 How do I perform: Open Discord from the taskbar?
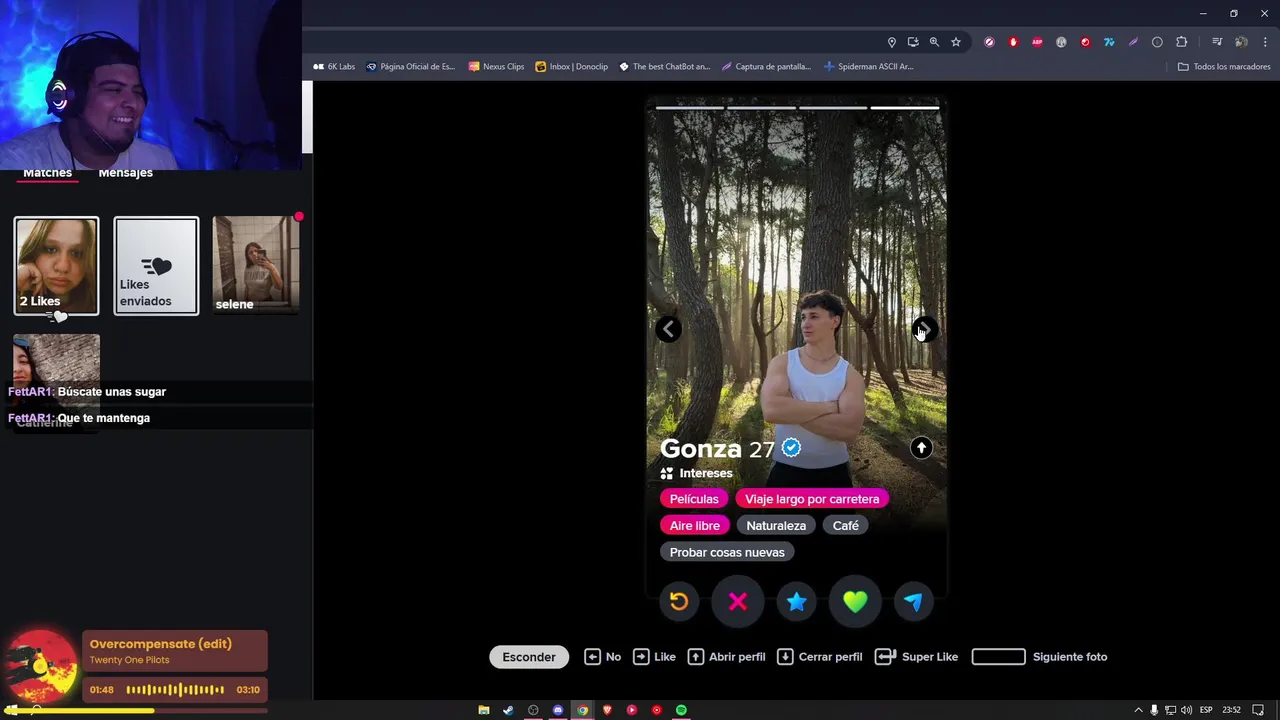pos(558,710)
